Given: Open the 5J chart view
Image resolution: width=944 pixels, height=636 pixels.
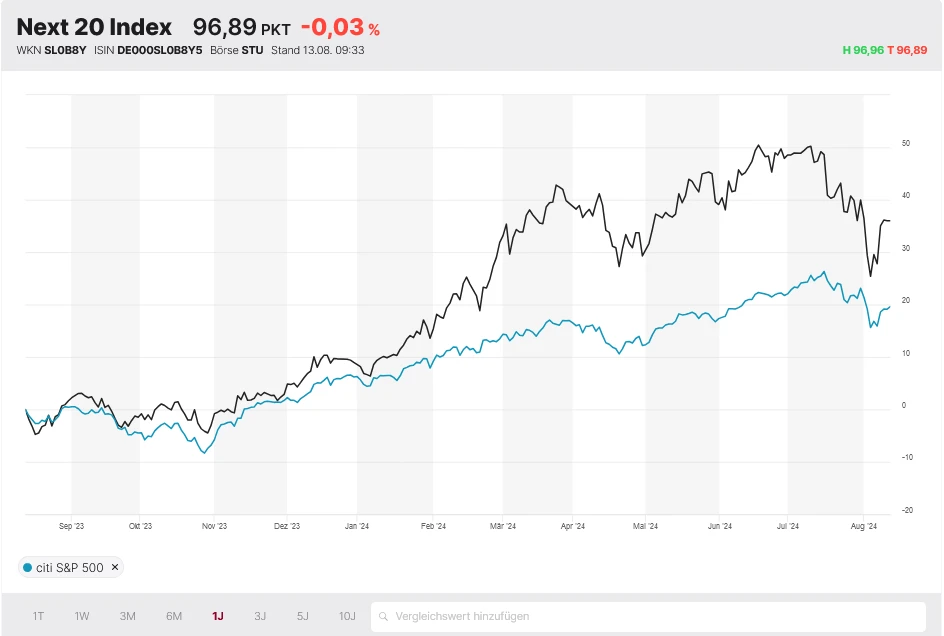Looking at the screenshot, I should [302, 616].
